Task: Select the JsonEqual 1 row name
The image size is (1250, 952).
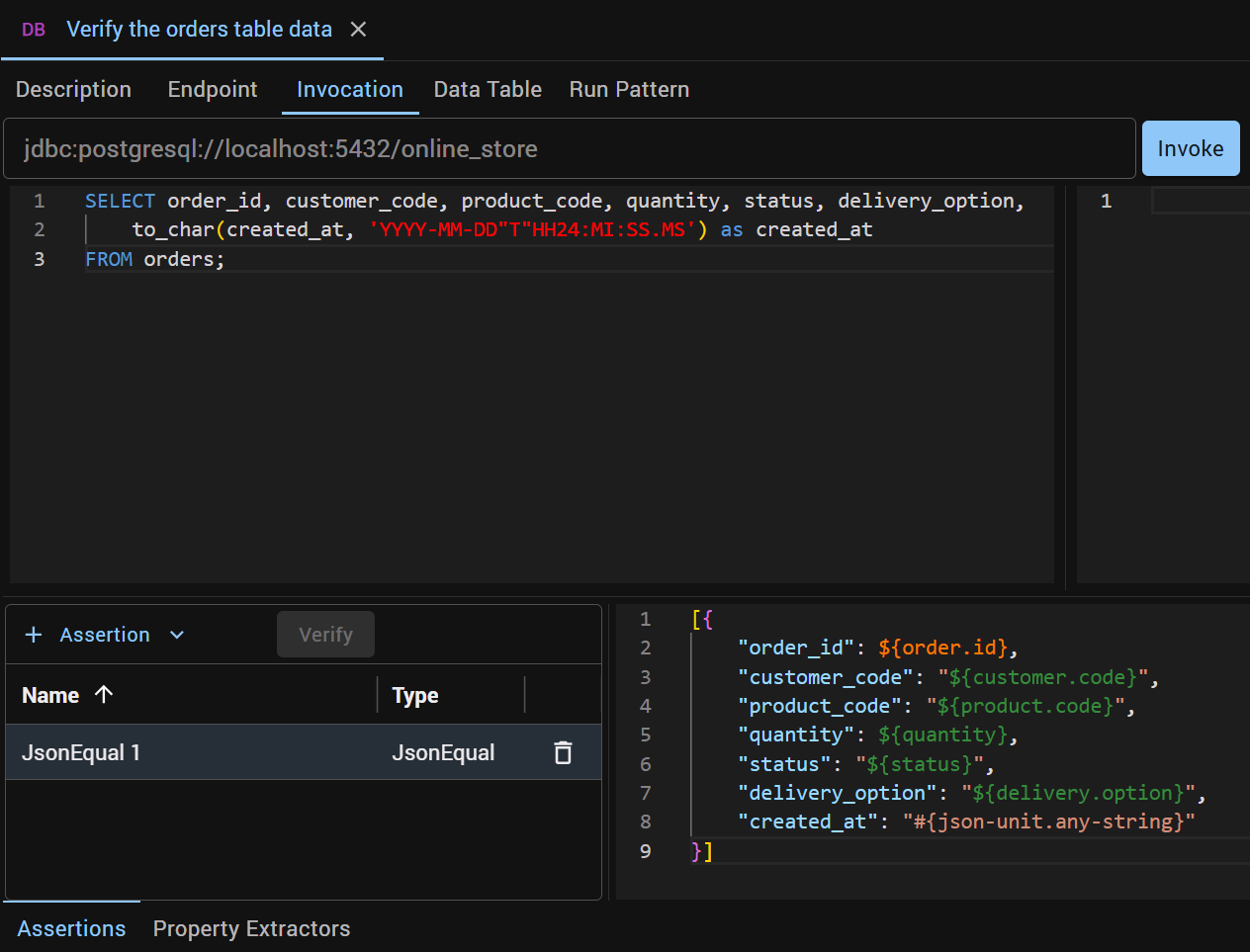Action: (81, 752)
